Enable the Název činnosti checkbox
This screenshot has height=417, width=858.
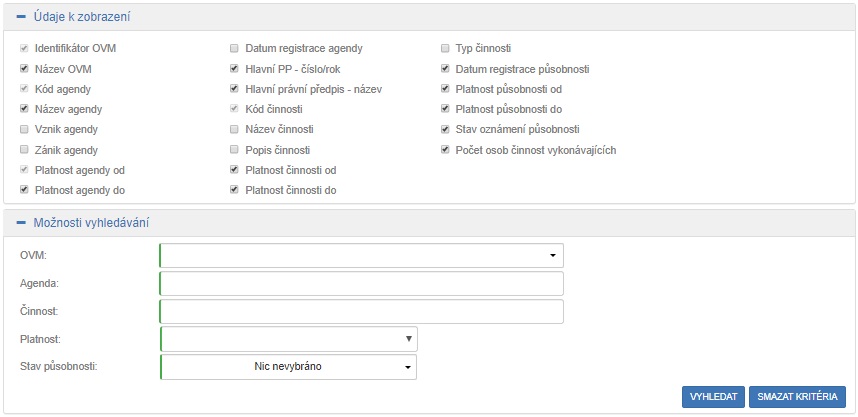(234, 130)
